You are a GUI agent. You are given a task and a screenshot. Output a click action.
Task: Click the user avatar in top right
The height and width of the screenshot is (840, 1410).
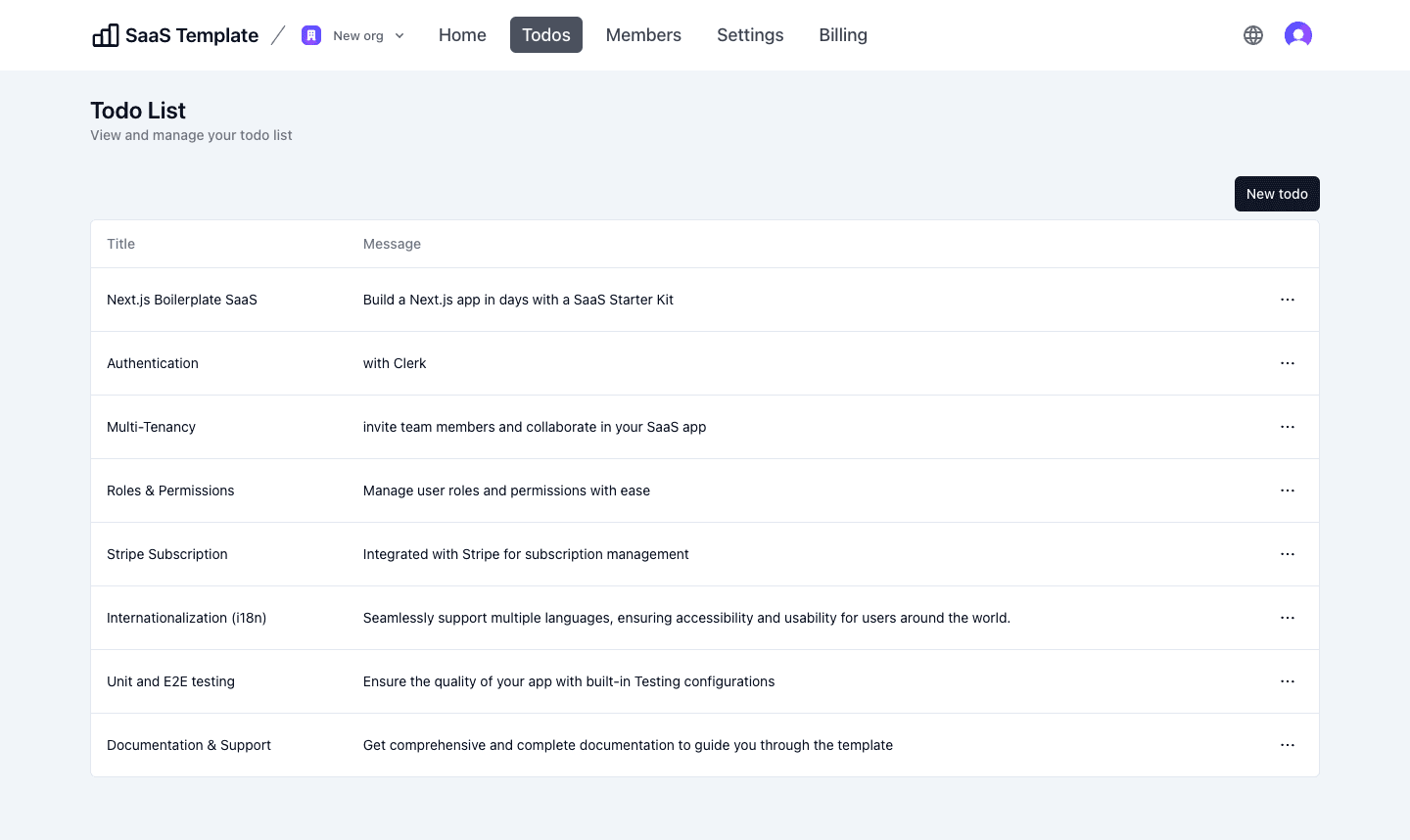[1298, 34]
